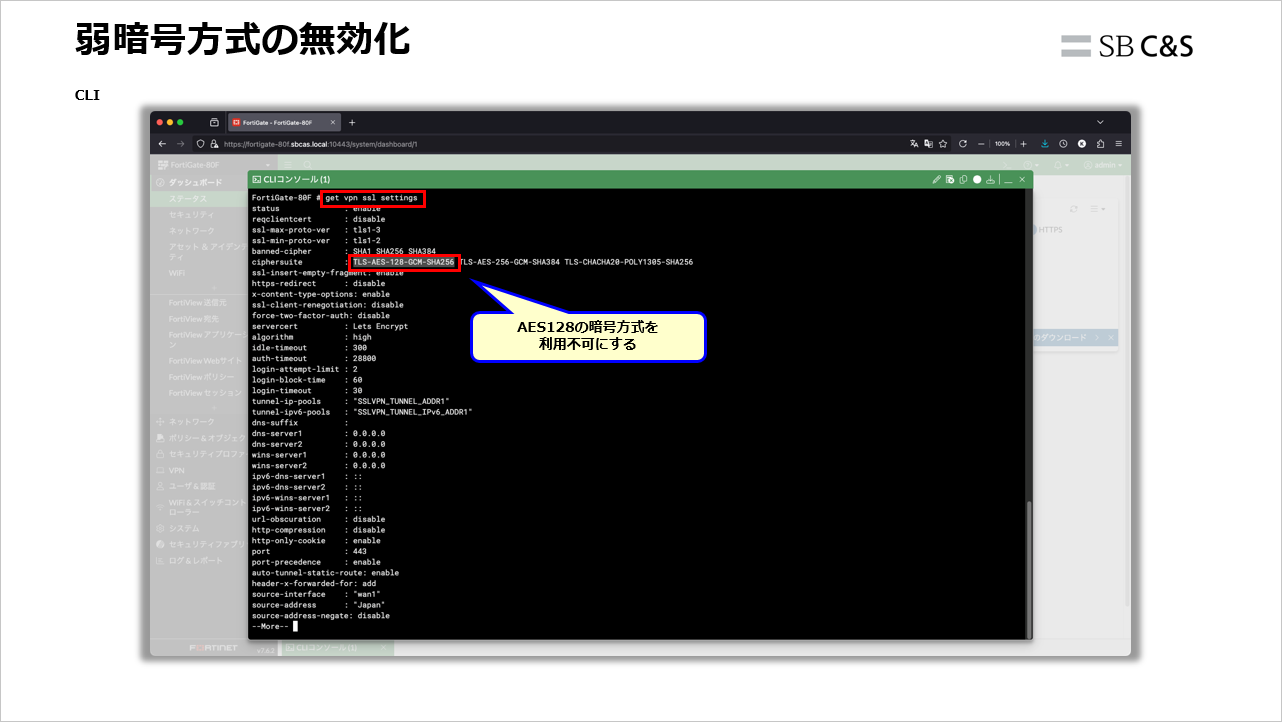Click the --More-- prompt in the CLI
Image resolution: width=1282 pixels, height=722 pixels.
(271, 626)
